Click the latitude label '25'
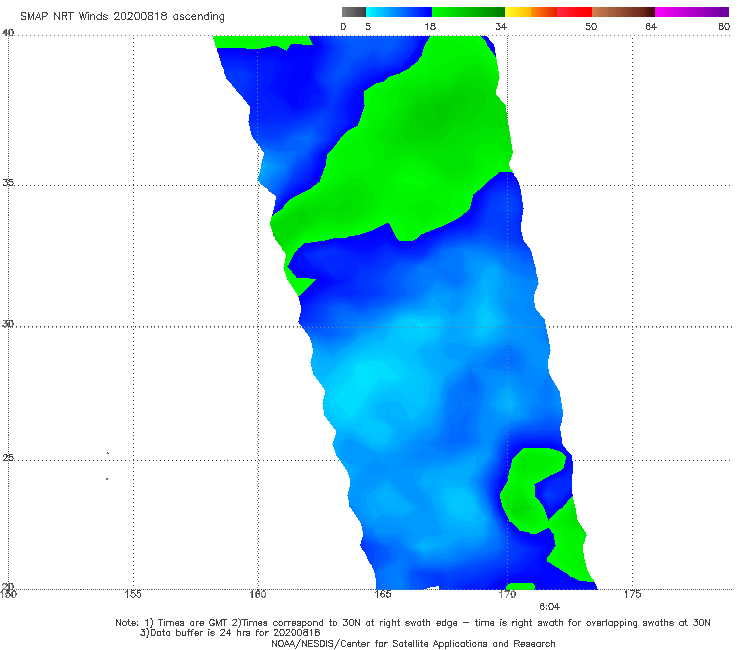The image size is (740, 650). pyautogui.click(x=8, y=457)
